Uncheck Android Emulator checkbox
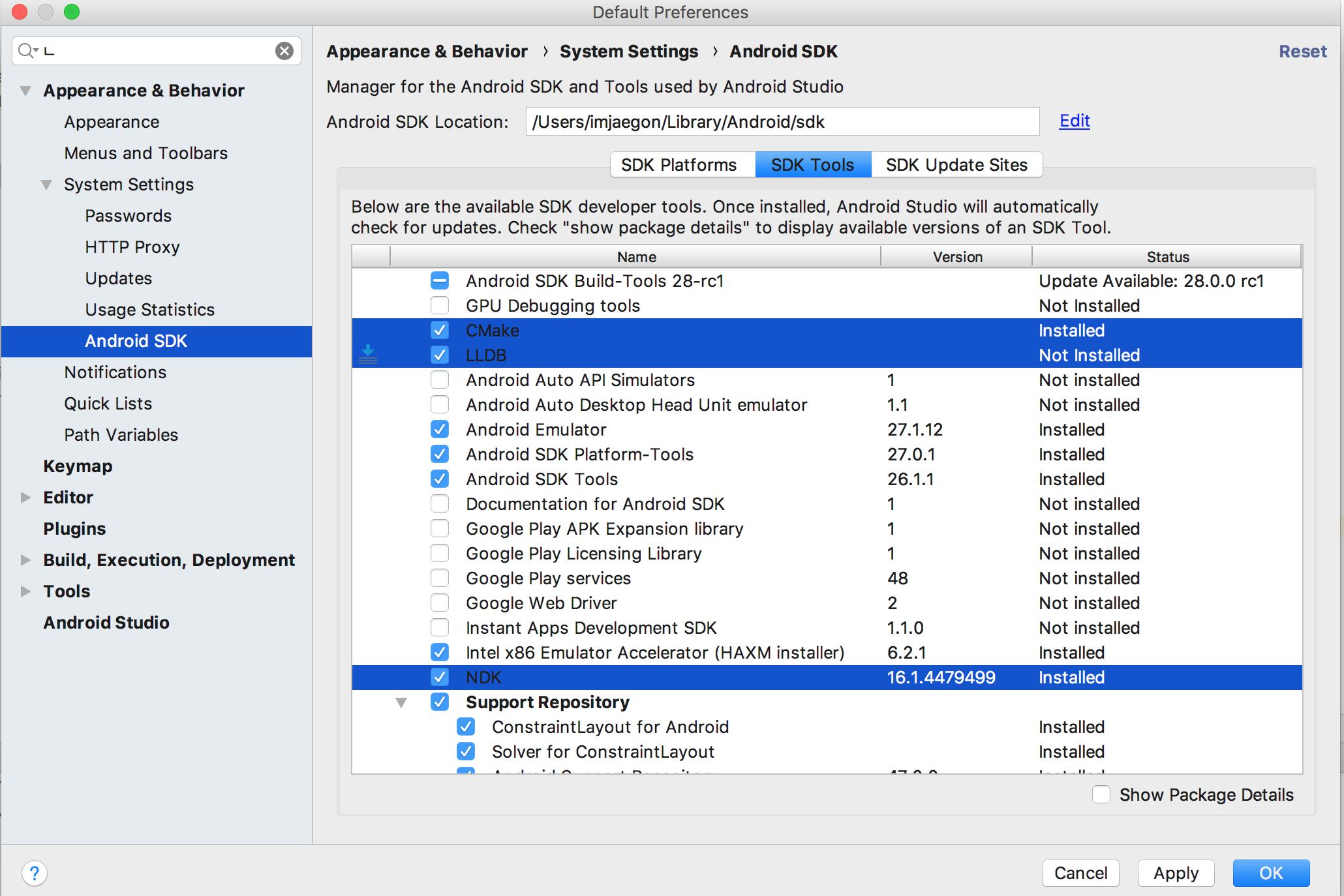The height and width of the screenshot is (896, 1344). coord(440,429)
